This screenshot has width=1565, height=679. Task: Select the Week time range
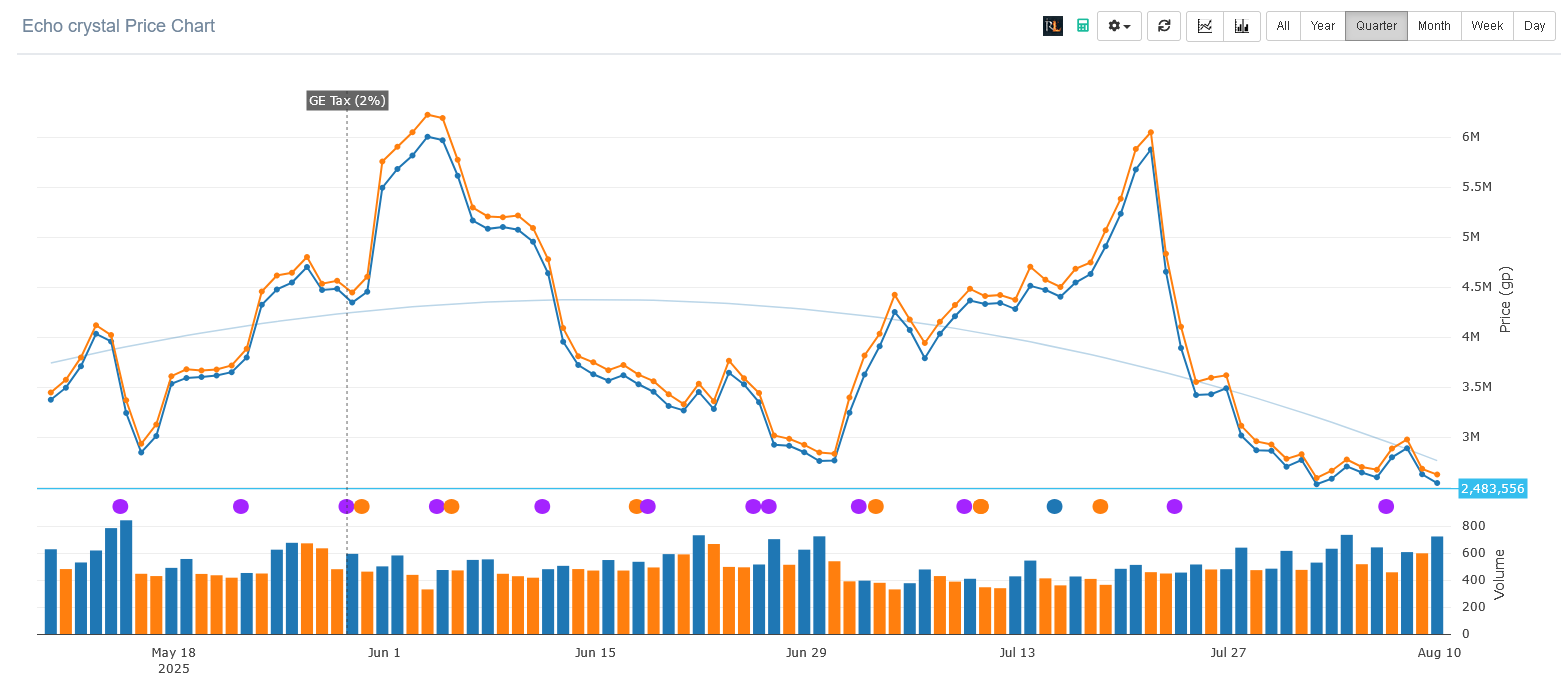point(1487,26)
